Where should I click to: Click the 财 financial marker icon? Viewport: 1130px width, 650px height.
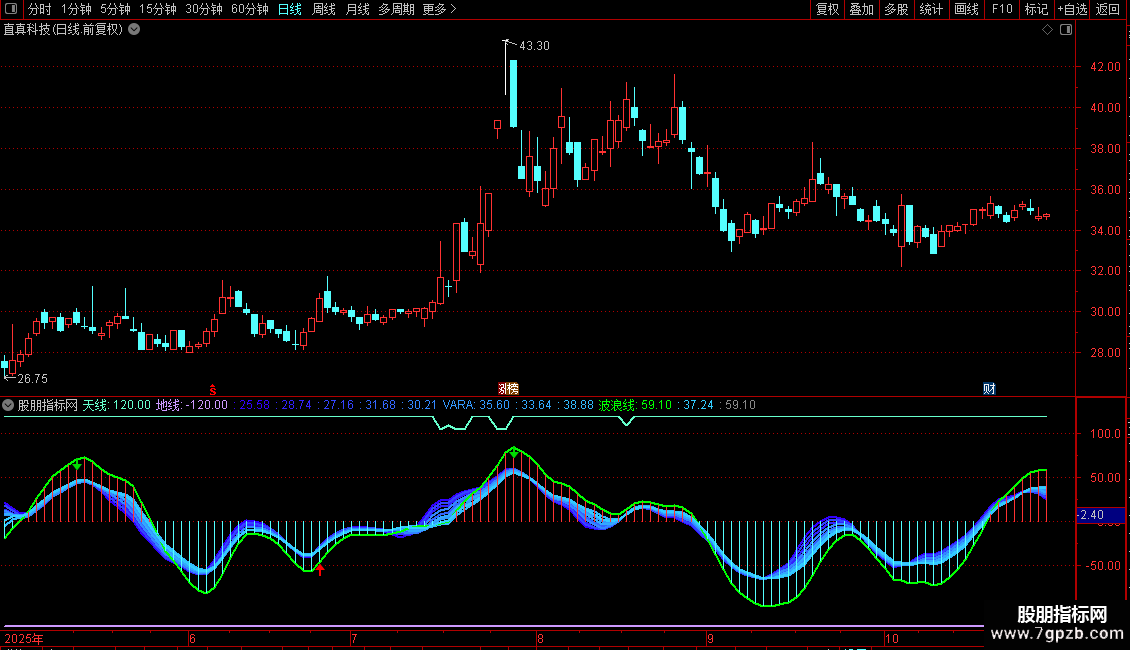(x=989, y=388)
